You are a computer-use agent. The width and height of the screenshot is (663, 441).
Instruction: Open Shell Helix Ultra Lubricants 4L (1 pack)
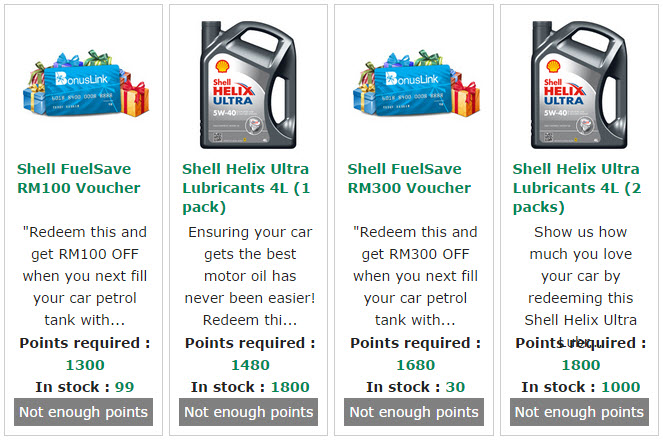tap(246, 187)
